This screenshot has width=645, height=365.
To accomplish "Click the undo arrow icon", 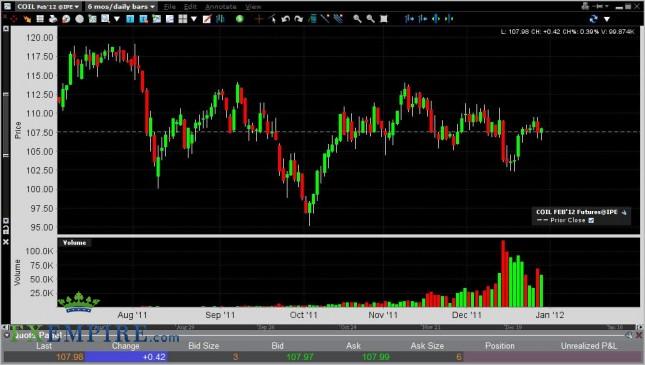I will click(x=285, y=19).
